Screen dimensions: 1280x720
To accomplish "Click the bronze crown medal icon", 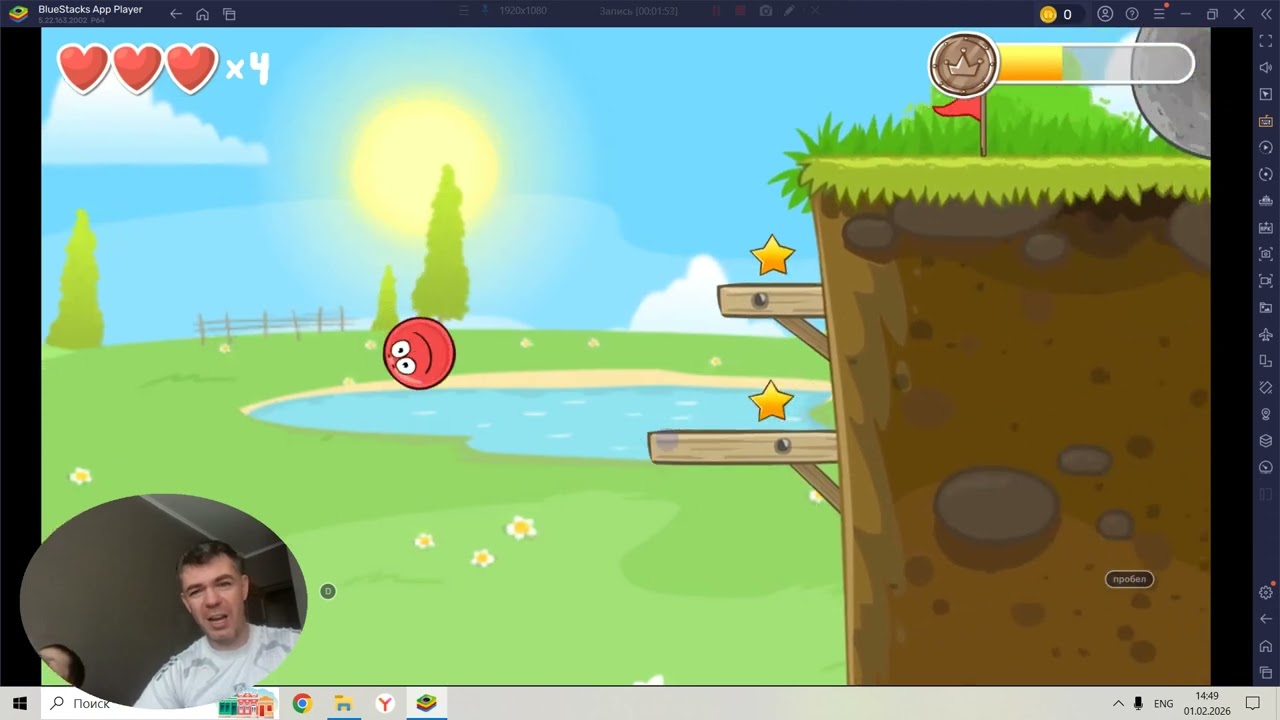I will click(x=964, y=65).
